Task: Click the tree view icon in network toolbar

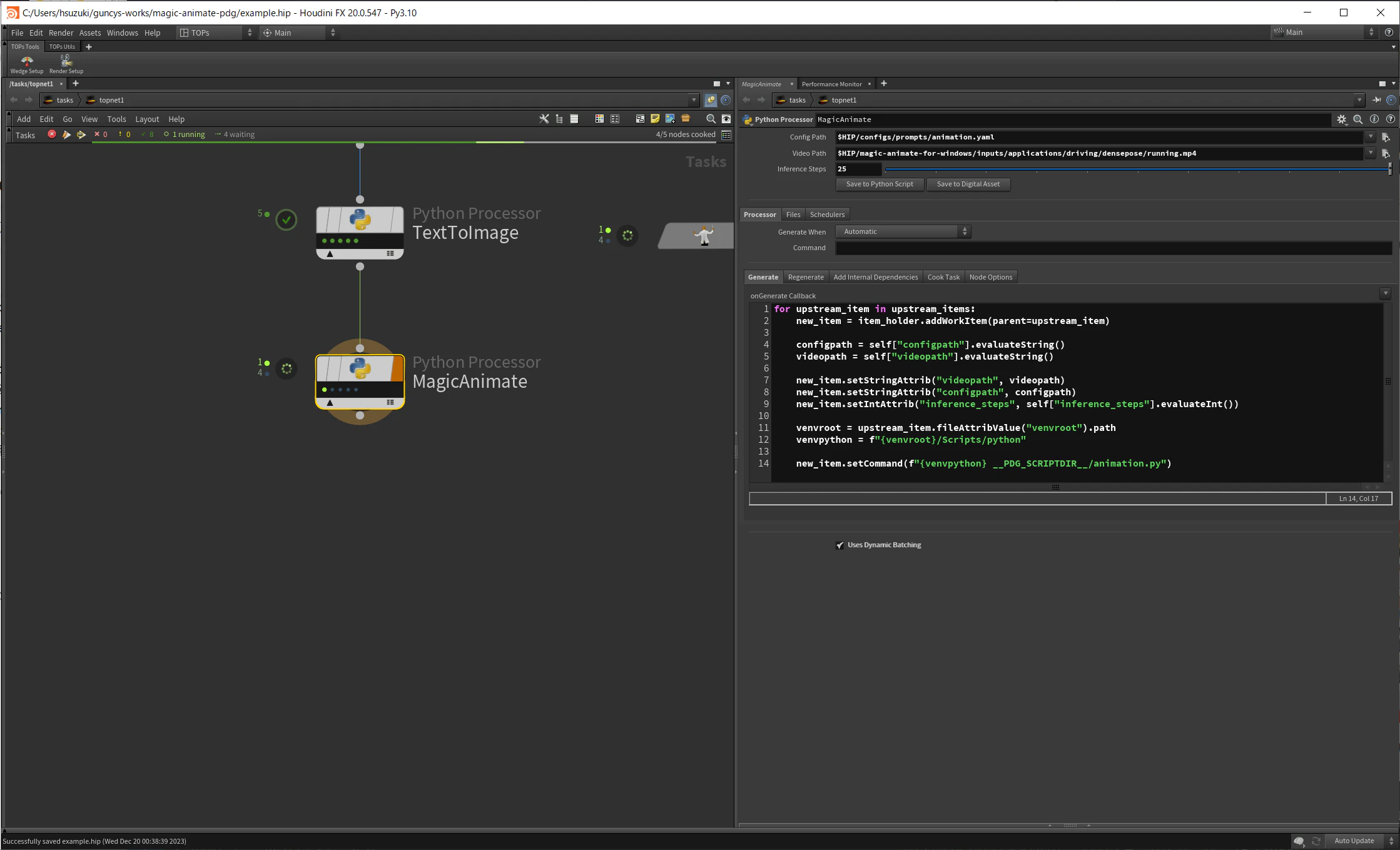Action: pos(559,119)
